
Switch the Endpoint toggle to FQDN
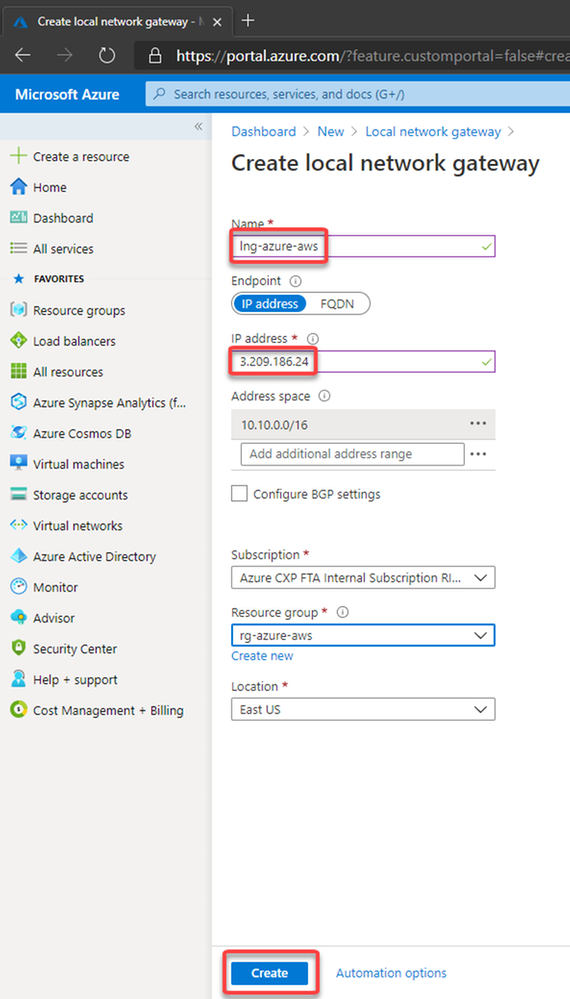pos(337,304)
